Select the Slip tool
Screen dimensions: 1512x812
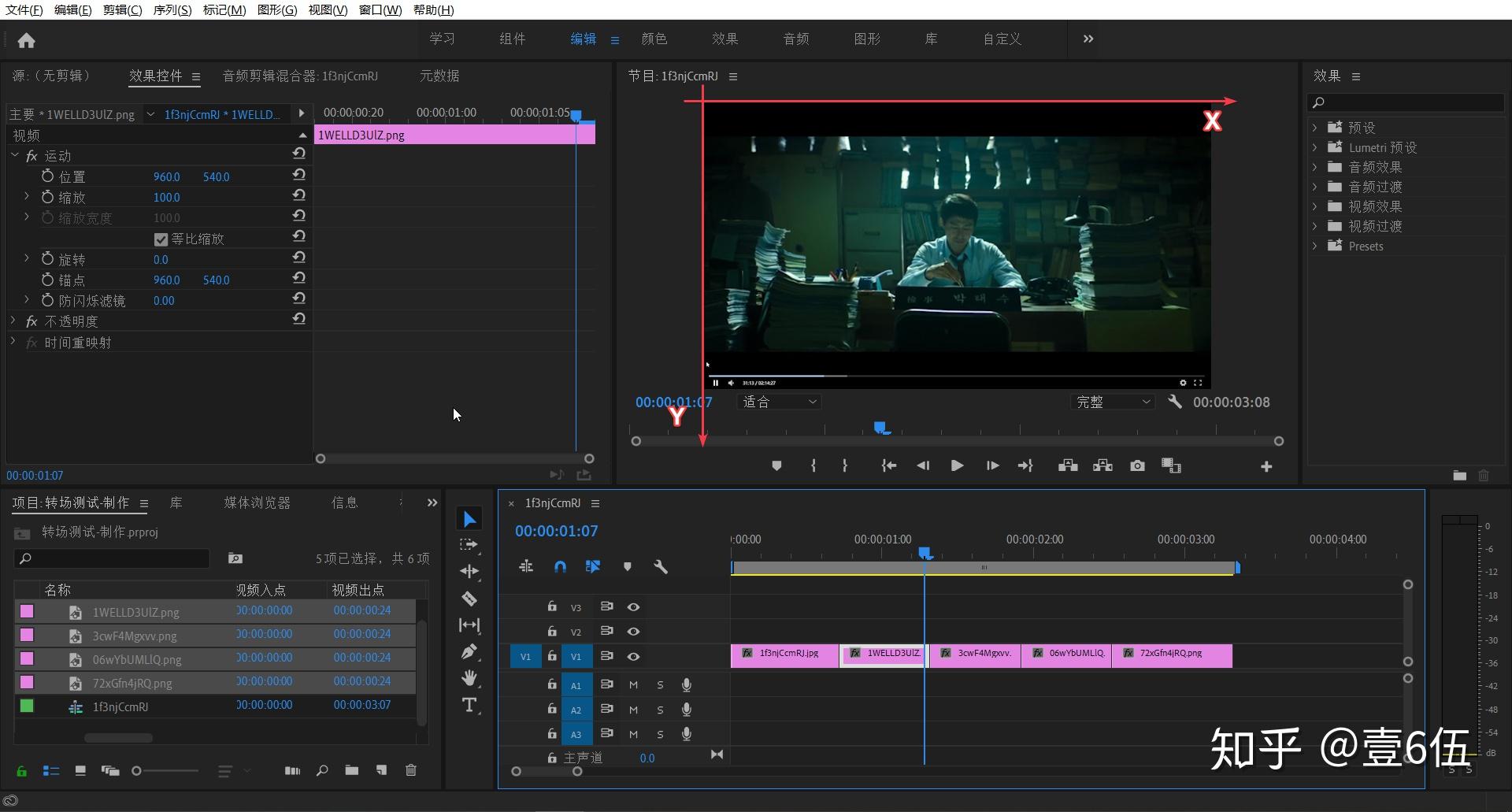click(469, 625)
